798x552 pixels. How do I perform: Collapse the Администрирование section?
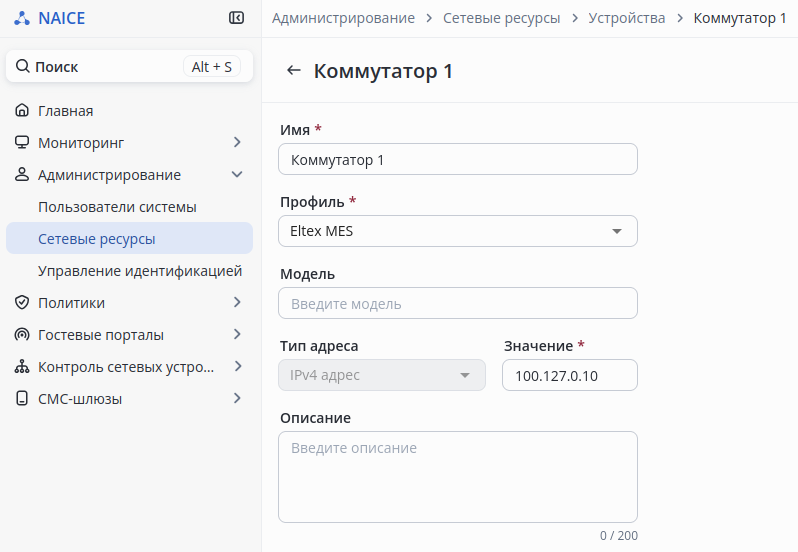(x=237, y=175)
